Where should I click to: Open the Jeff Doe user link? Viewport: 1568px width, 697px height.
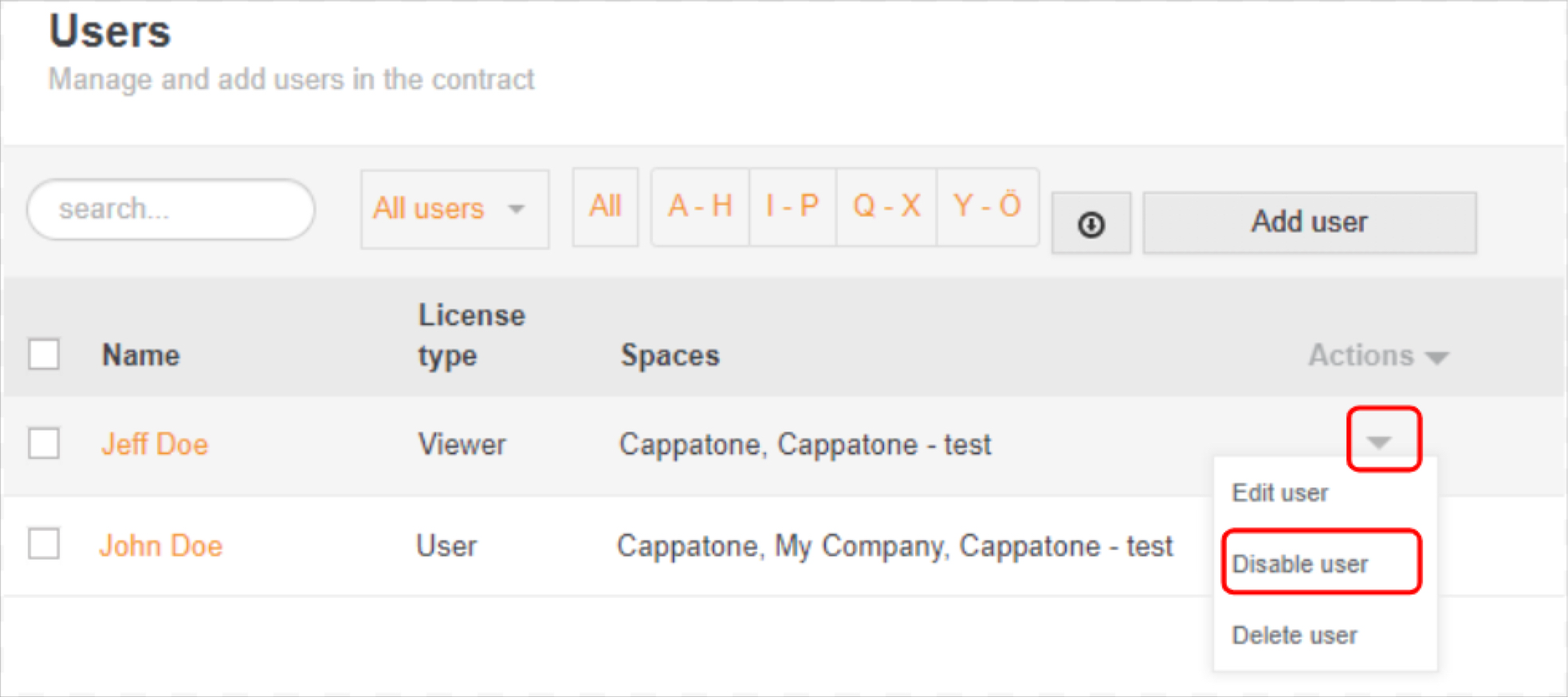pyautogui.click(x=155, y=444)
